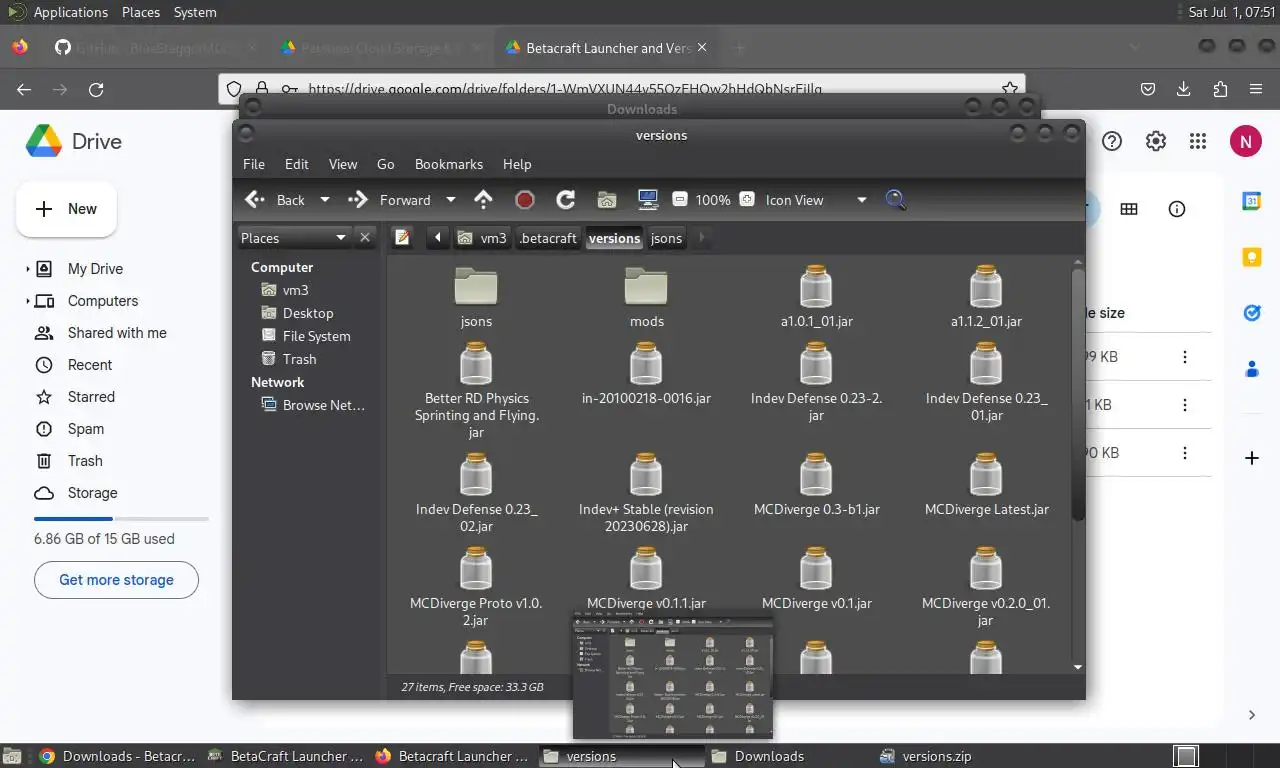Screen dimensions: 1280x768
Task: Open the Home folder toolbar icon
Action: [606, 200]
